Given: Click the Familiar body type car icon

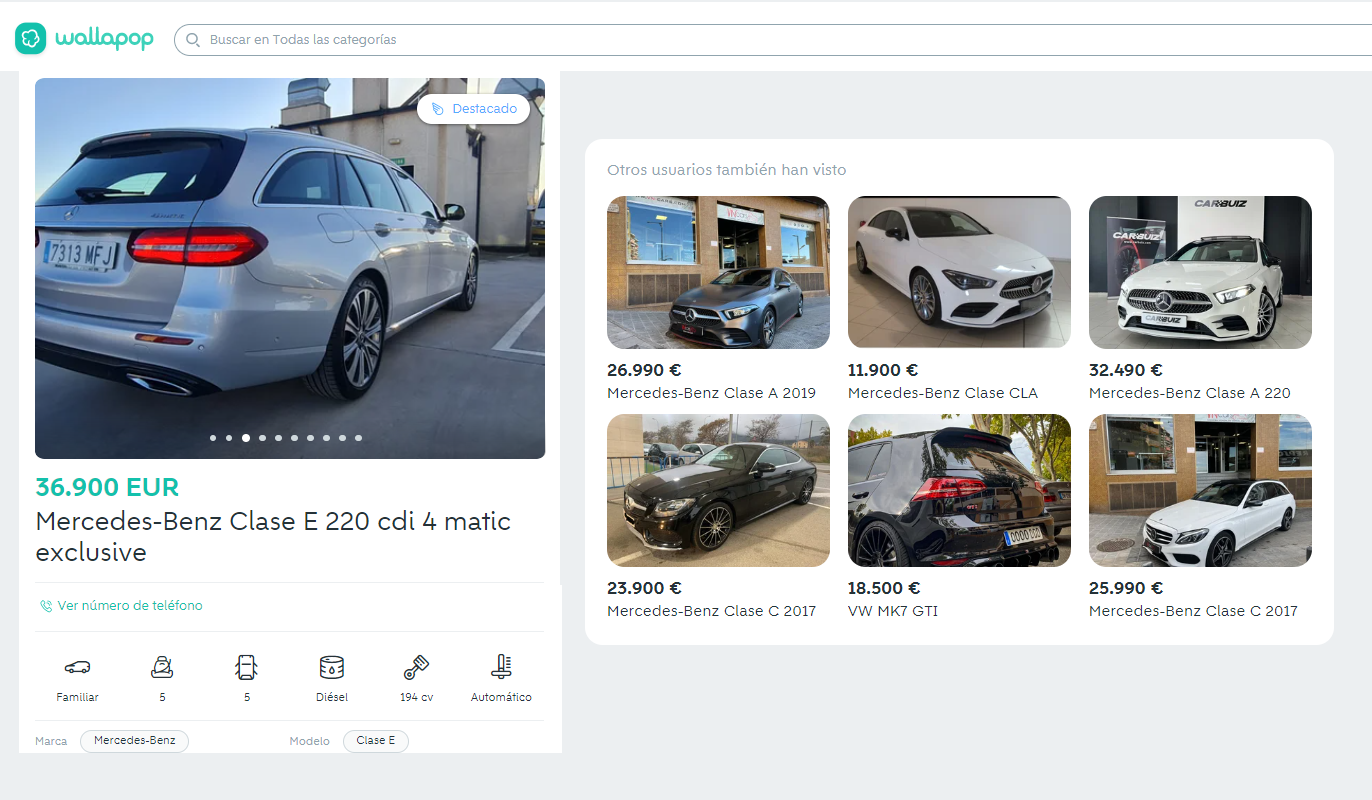Looking at the screenshot, I should tap(77, 667).
